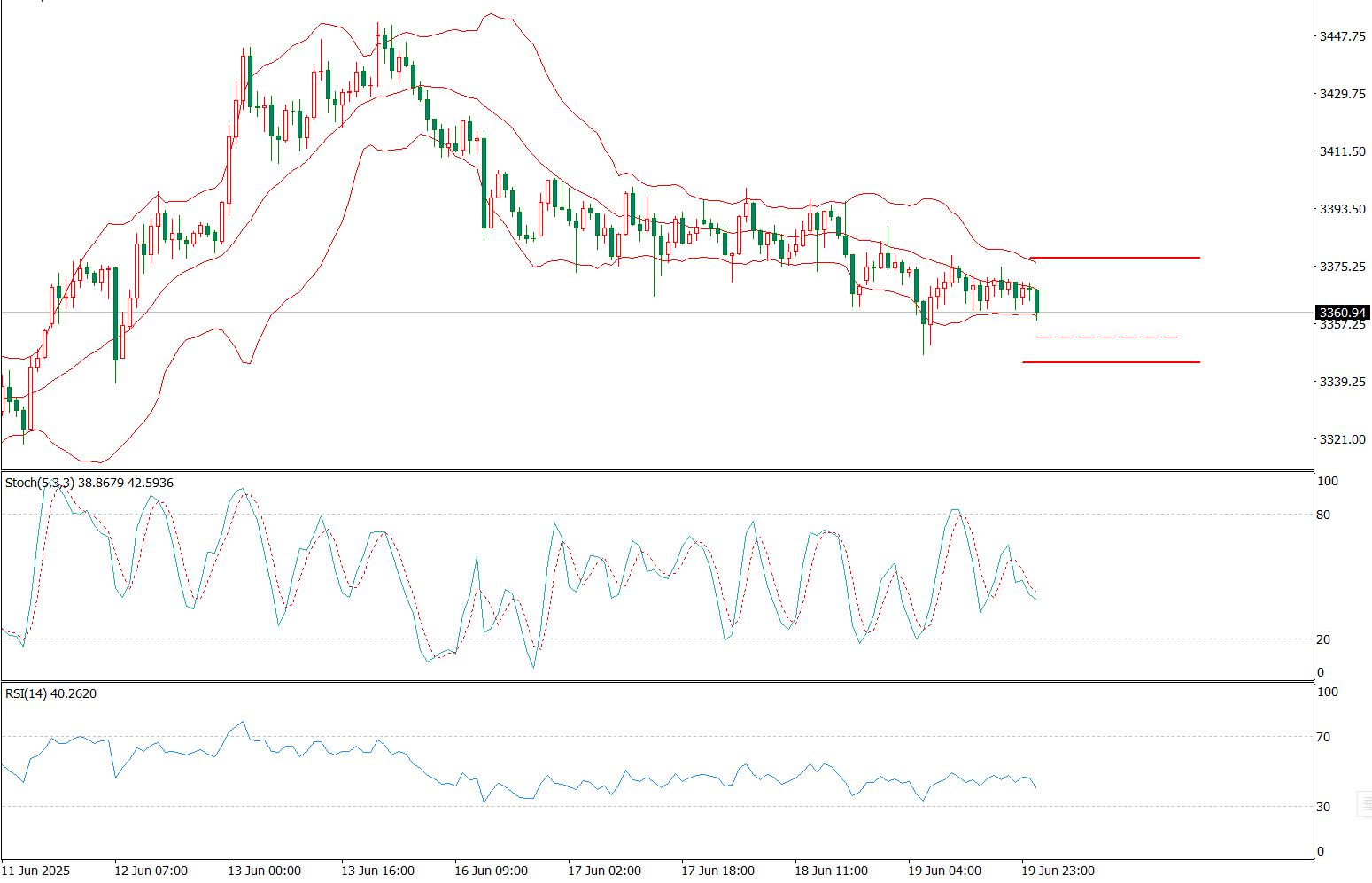Screen dimensions: 1372x883
Task: Select the Stoch(5,3,3) indicator label
Action: click(x=89, y=483)
